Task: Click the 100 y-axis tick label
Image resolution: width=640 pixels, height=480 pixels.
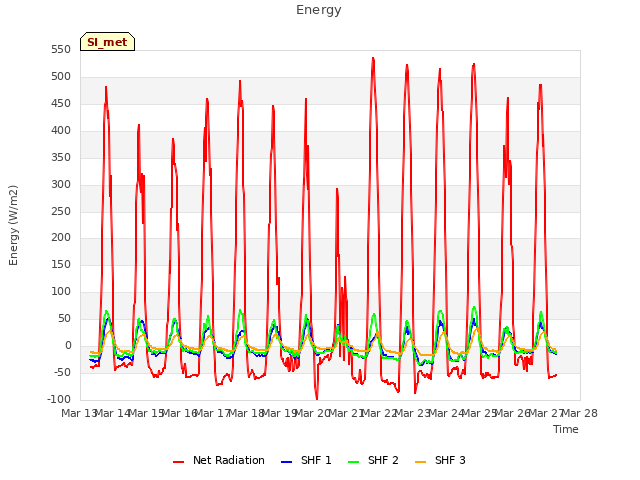Action: [x=61, y=291]
